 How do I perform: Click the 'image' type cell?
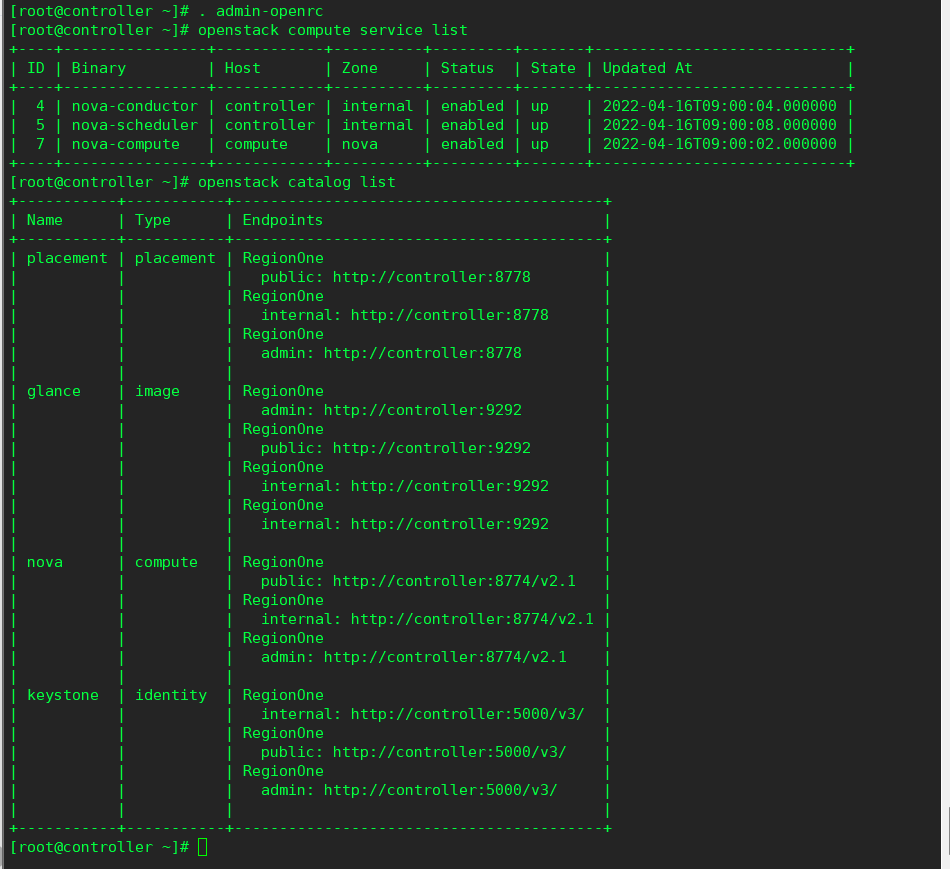coord(157,391)
